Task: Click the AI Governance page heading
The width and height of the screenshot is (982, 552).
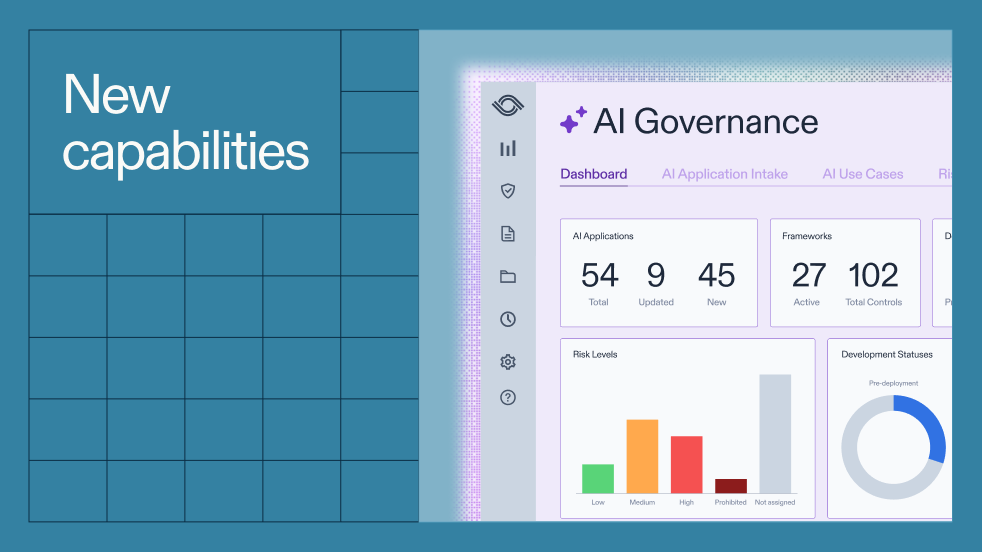Action: (x=706, y=121)
